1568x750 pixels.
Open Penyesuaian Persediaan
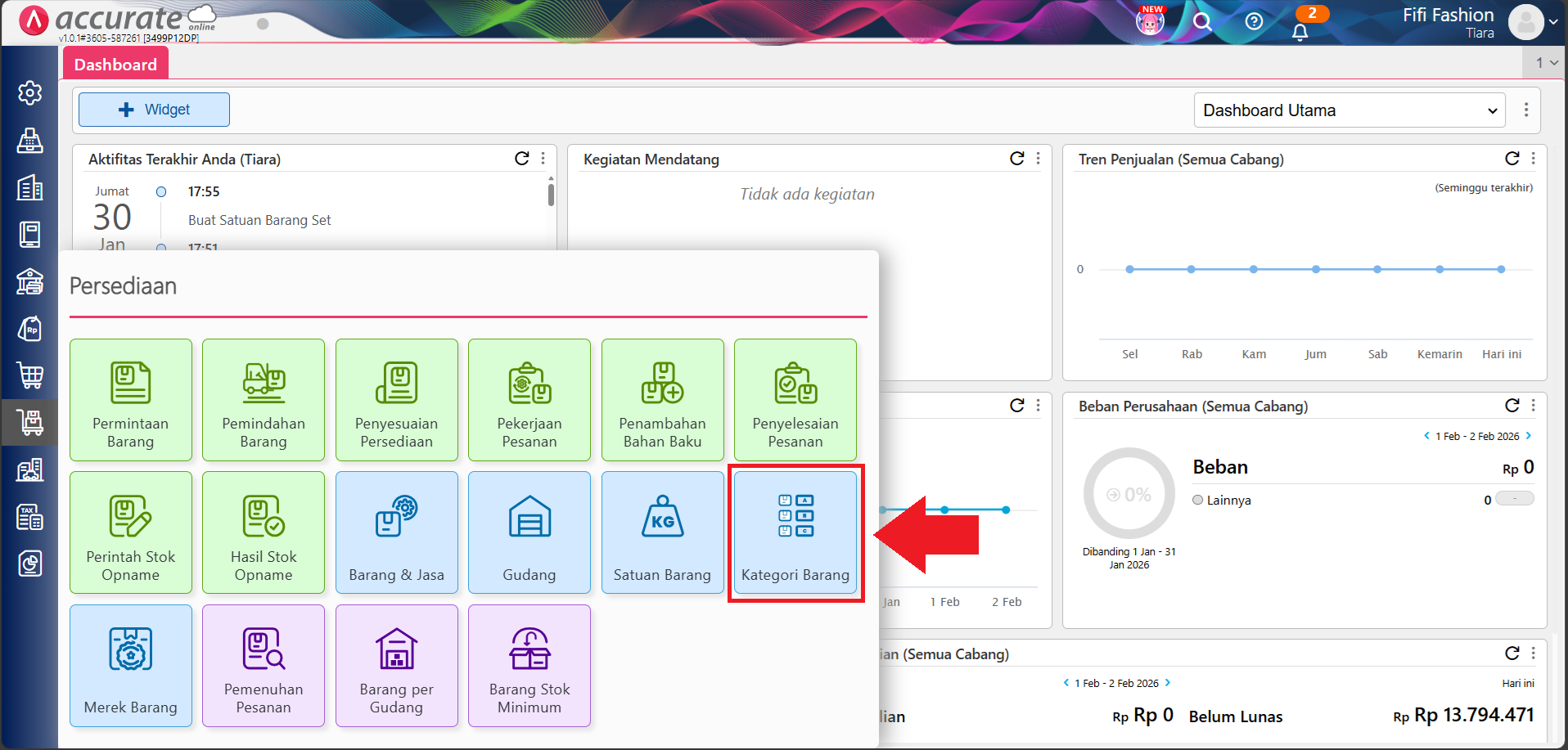(396, 400)
